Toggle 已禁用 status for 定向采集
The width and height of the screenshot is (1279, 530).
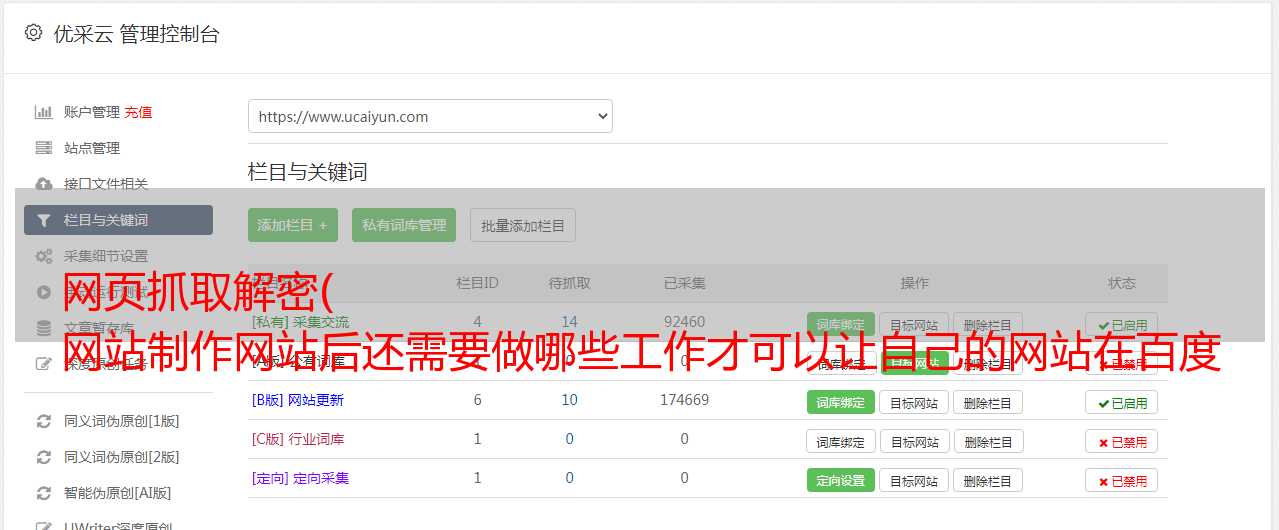1122,480
